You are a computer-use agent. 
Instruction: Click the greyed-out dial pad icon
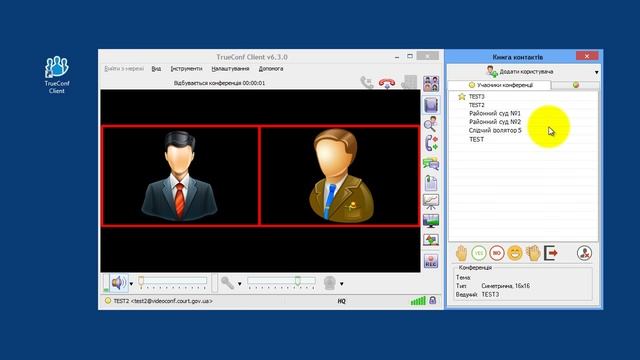click(x=409, y=82)
